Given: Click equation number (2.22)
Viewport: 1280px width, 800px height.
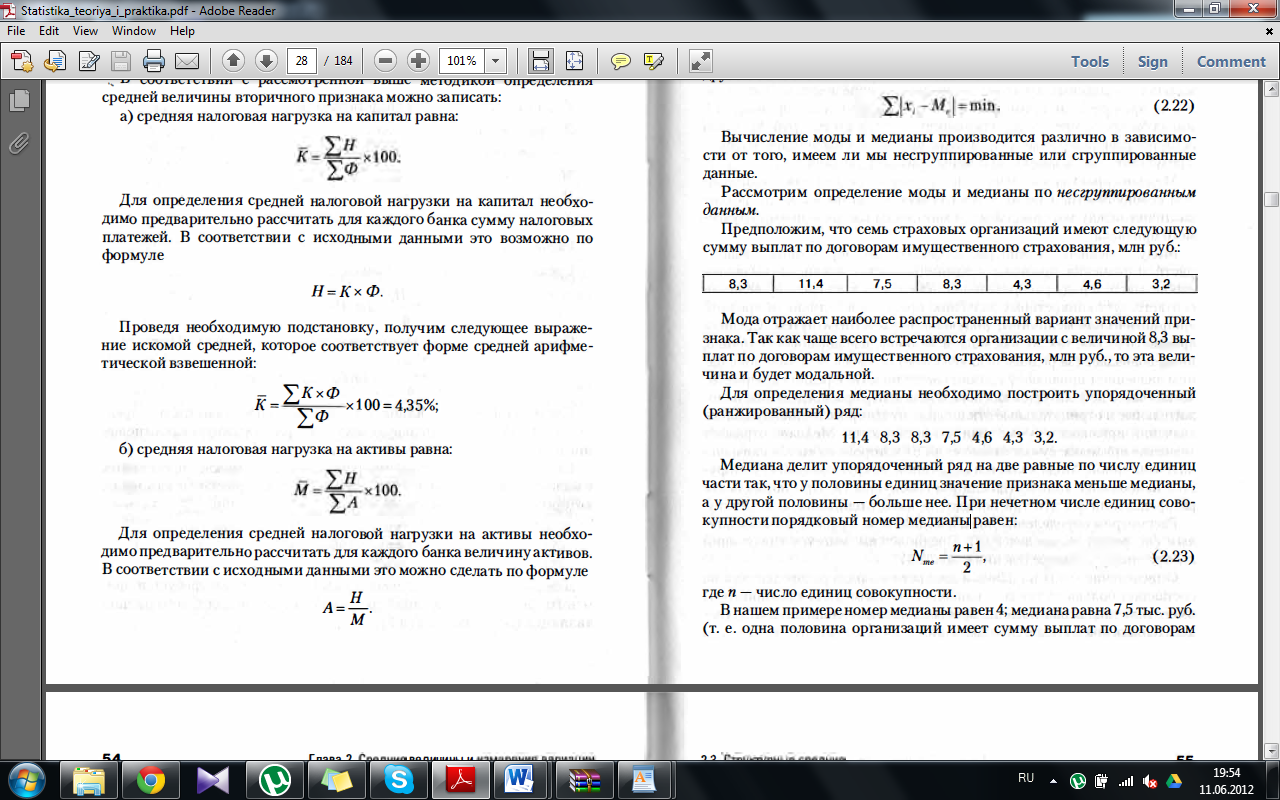Looking at the screenshot, I should click(x=1174, y=106).
